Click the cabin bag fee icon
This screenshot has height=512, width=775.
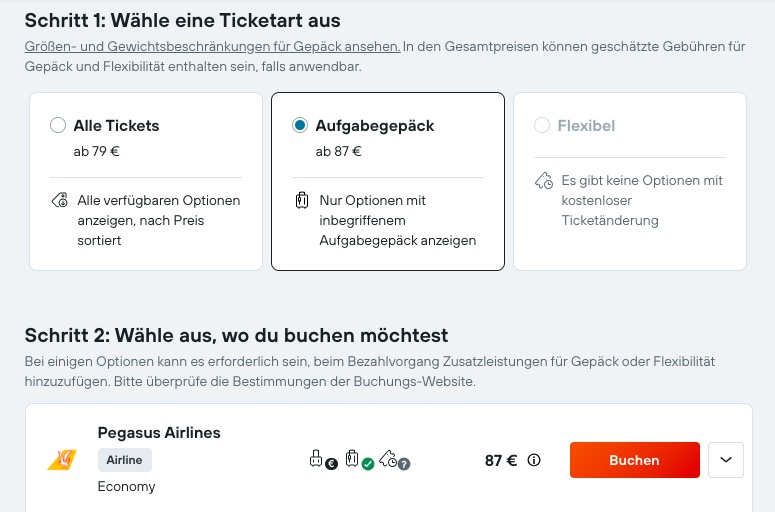coord(323,460)
